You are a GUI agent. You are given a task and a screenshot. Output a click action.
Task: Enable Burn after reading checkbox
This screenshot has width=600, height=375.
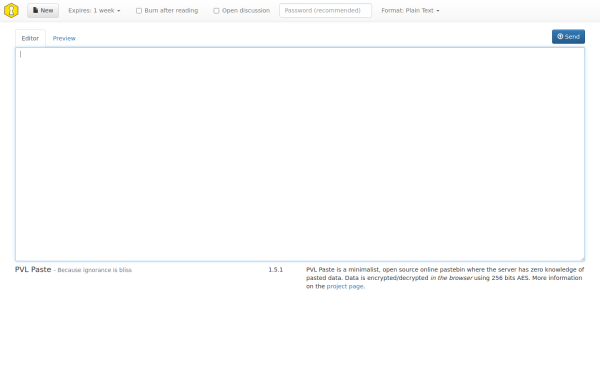click(x=139, y=11)
